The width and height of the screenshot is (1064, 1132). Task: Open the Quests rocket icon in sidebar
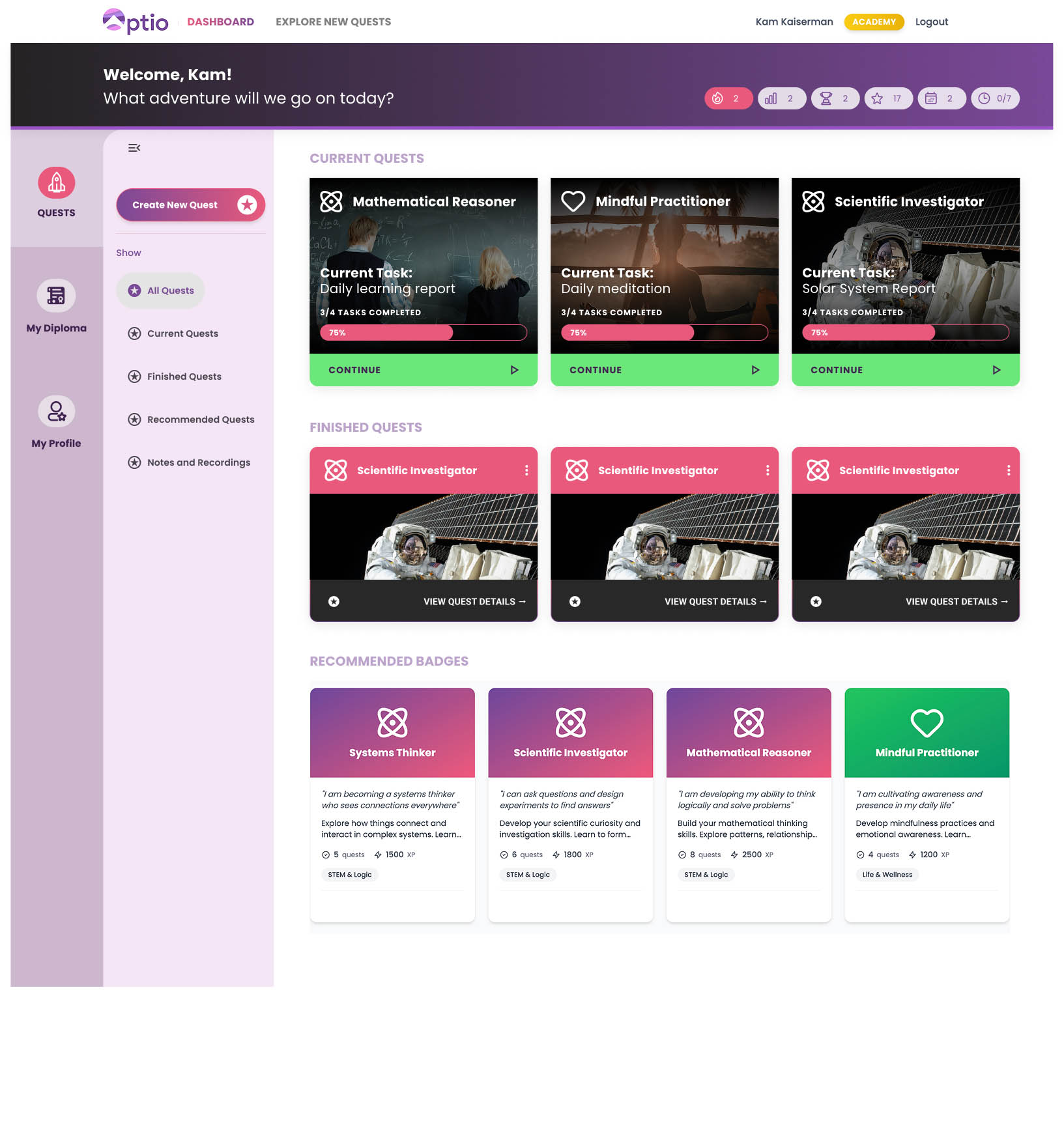pyautogui.click(x=56, y=183)
